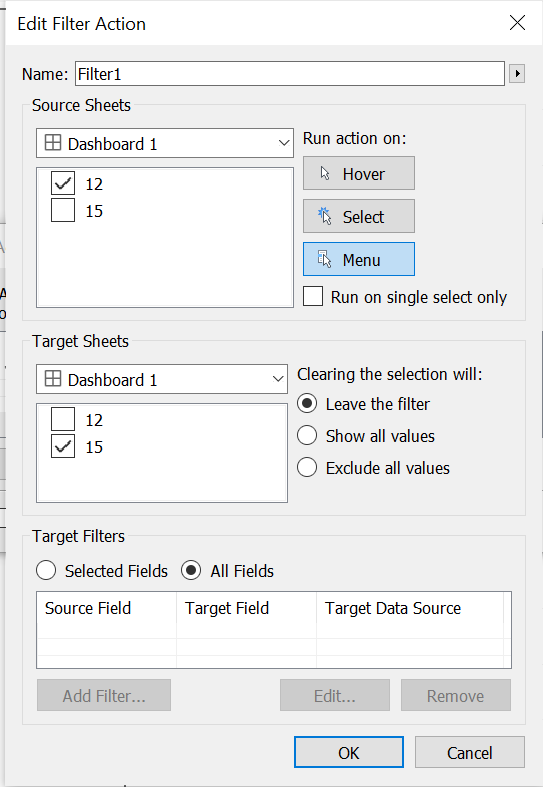Click the Hover cursor icon button
This screenshot has height=787, width=543.
point(325,174)
